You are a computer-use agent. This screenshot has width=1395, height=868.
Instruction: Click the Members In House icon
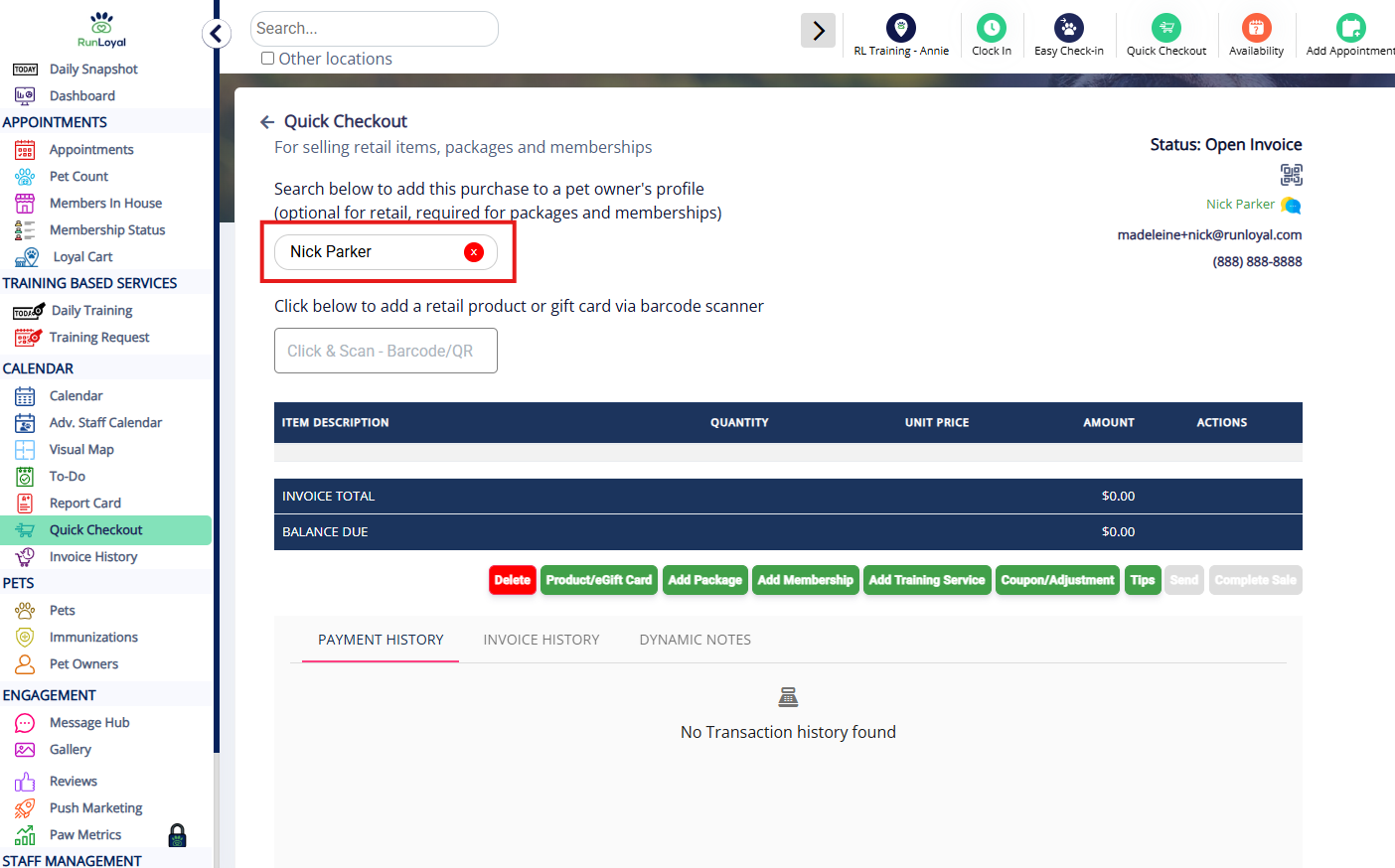click(25, 204)
